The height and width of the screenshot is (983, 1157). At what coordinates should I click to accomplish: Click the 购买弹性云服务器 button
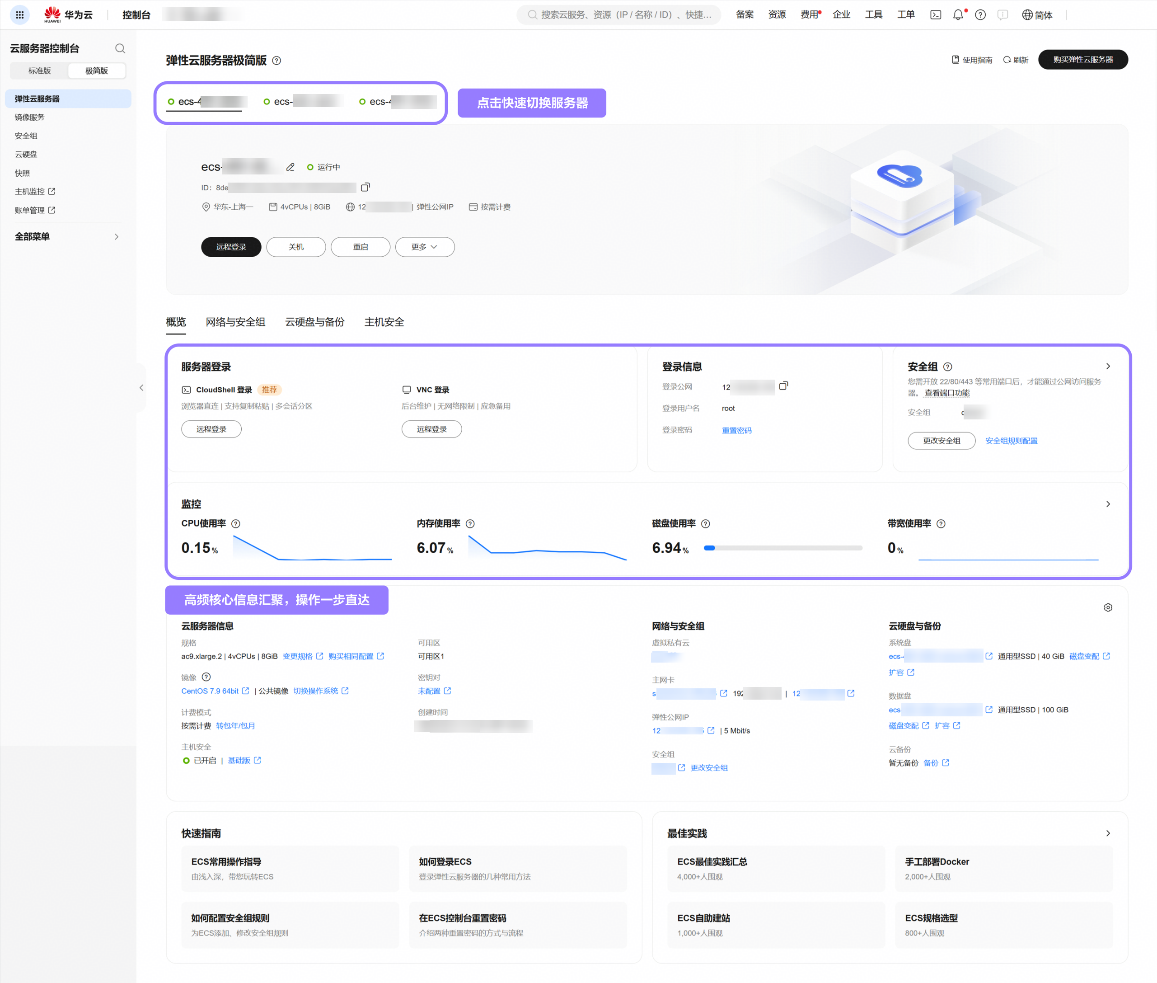coord(1082,60)
